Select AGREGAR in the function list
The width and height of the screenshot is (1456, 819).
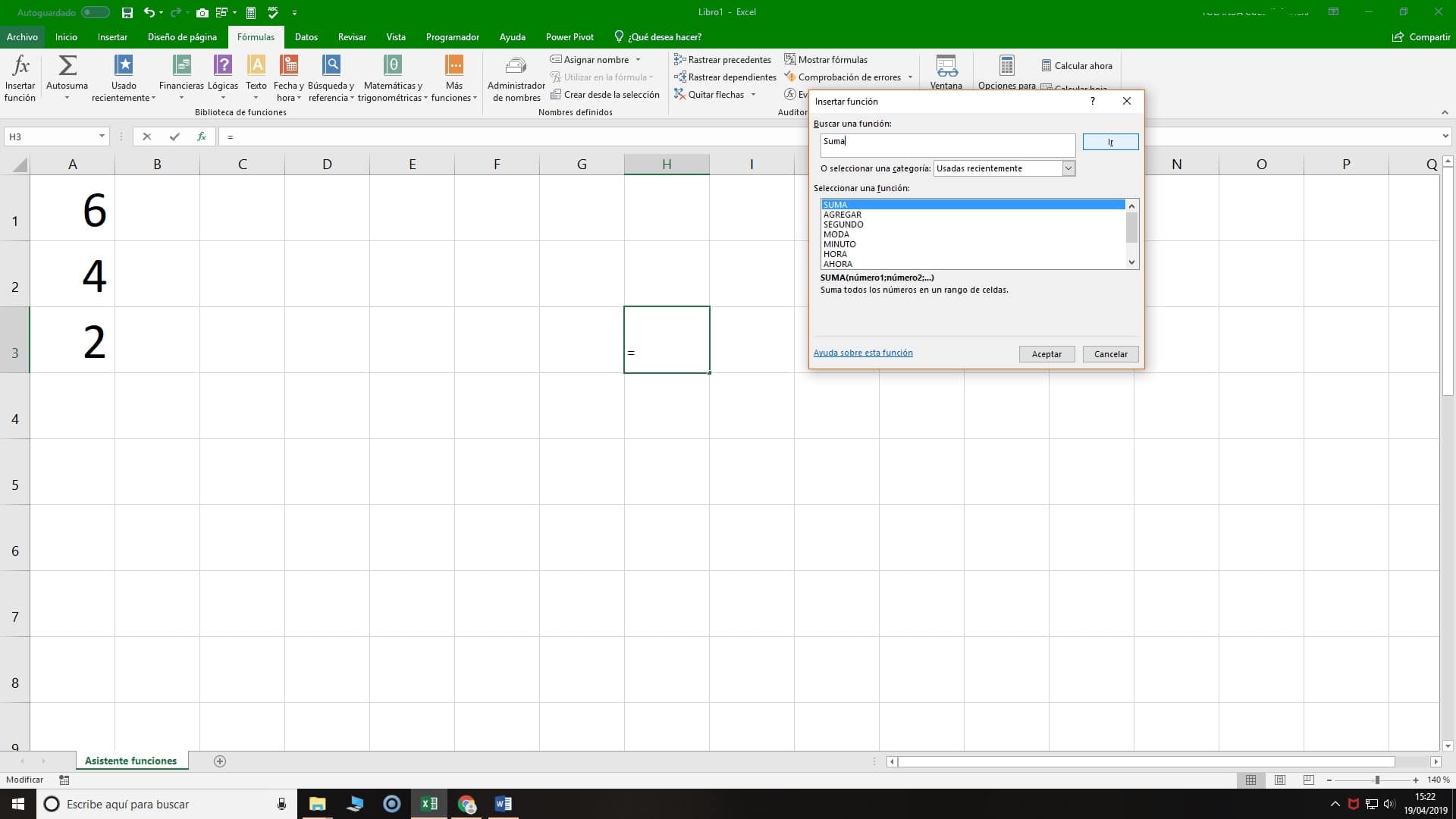coord(974,215)
